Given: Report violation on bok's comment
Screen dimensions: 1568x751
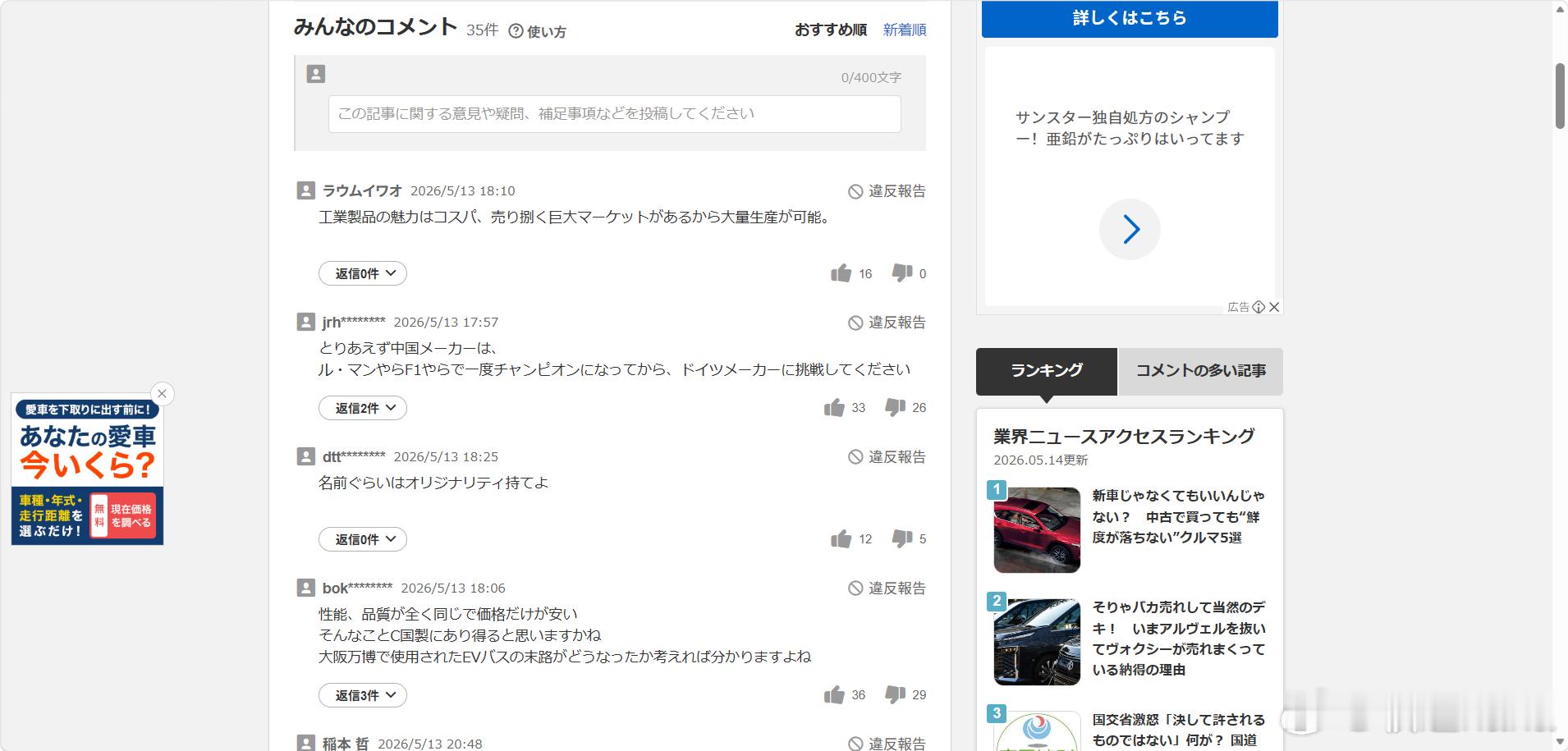Looking at the screenshot, I should click(887, 588).
